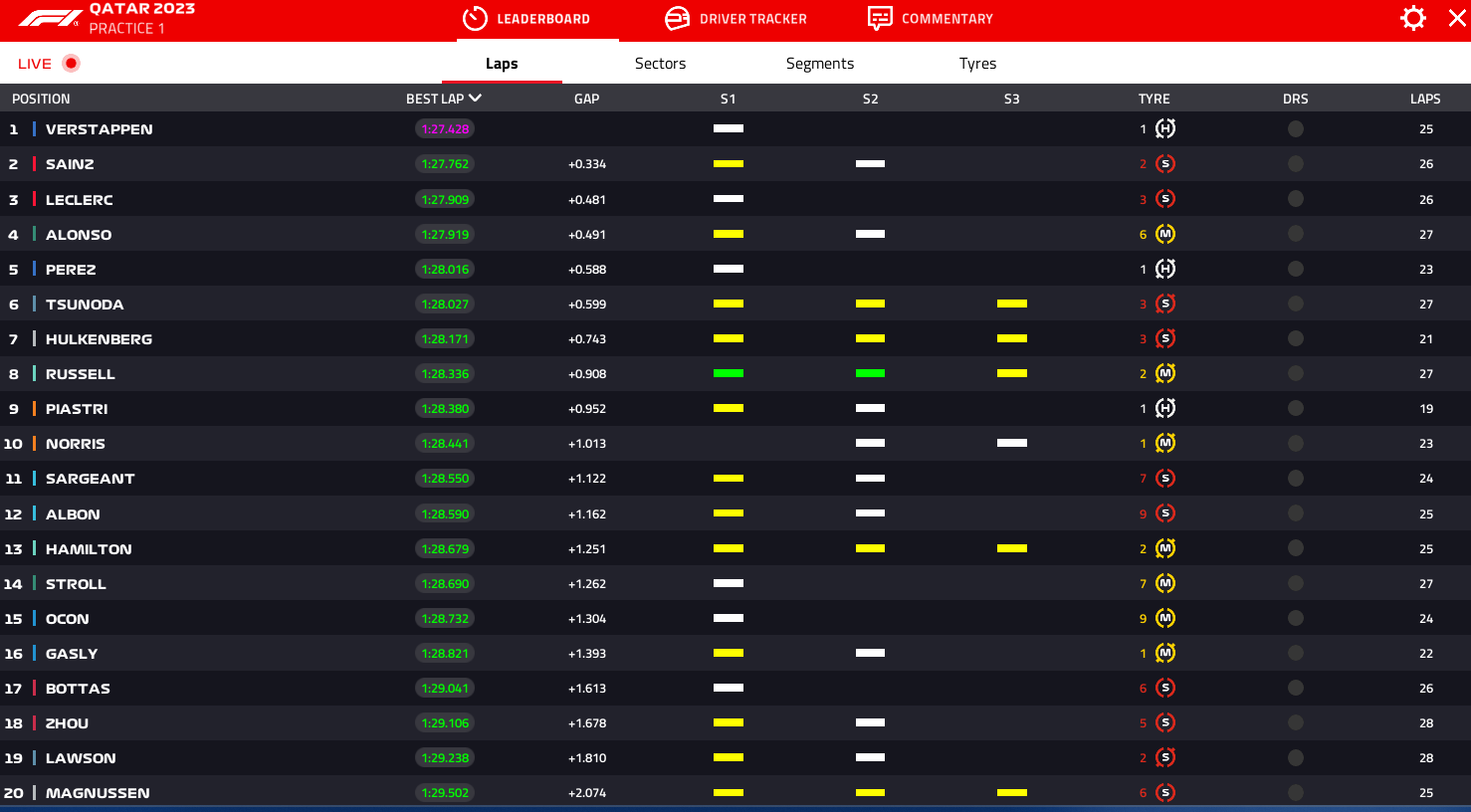
Task: Click Tsunoda's soft tyre icon
Action: click(x=1165, y=304)
